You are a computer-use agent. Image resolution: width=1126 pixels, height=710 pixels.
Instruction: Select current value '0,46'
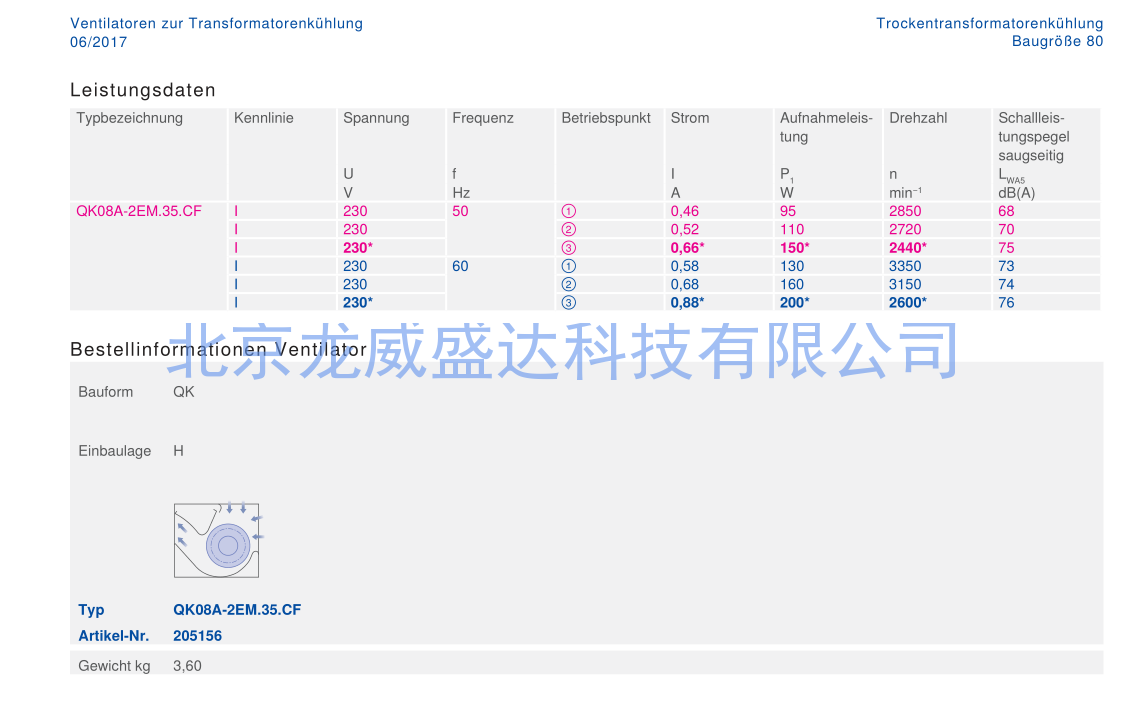click(684, 211)
